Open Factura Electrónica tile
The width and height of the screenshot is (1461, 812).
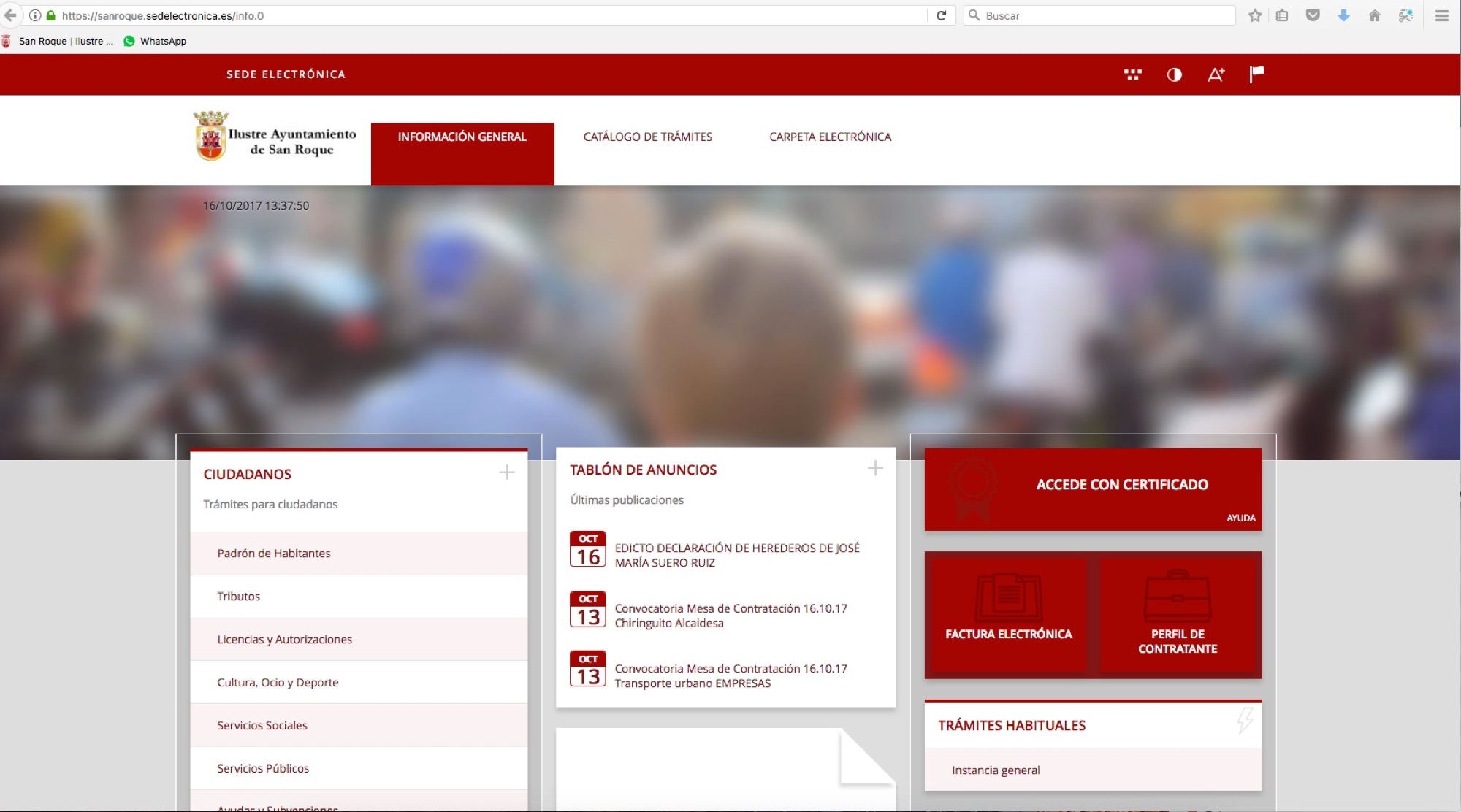1008,615
